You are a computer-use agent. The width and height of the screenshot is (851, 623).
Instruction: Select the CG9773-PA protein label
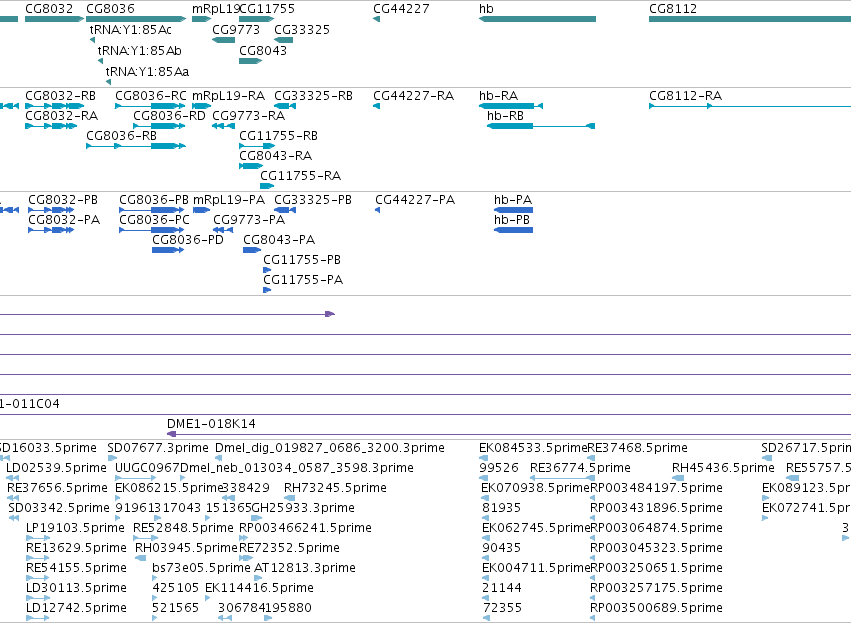click(249, 220)
